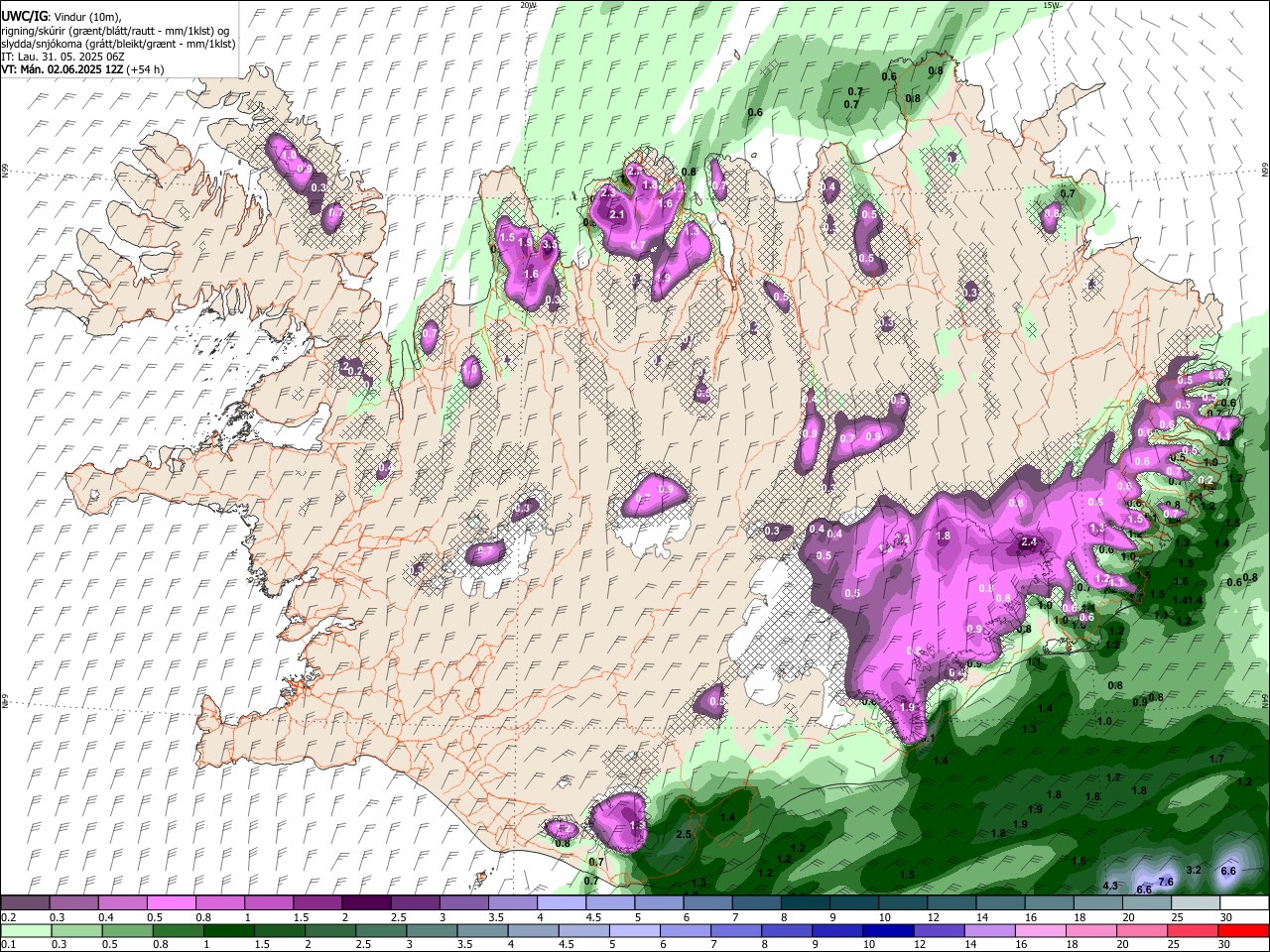Pick the light pink swatch labeled 16, lower row
Image resolution: width=1270 pixels, height=952 pixels.
pos(1039,931)
